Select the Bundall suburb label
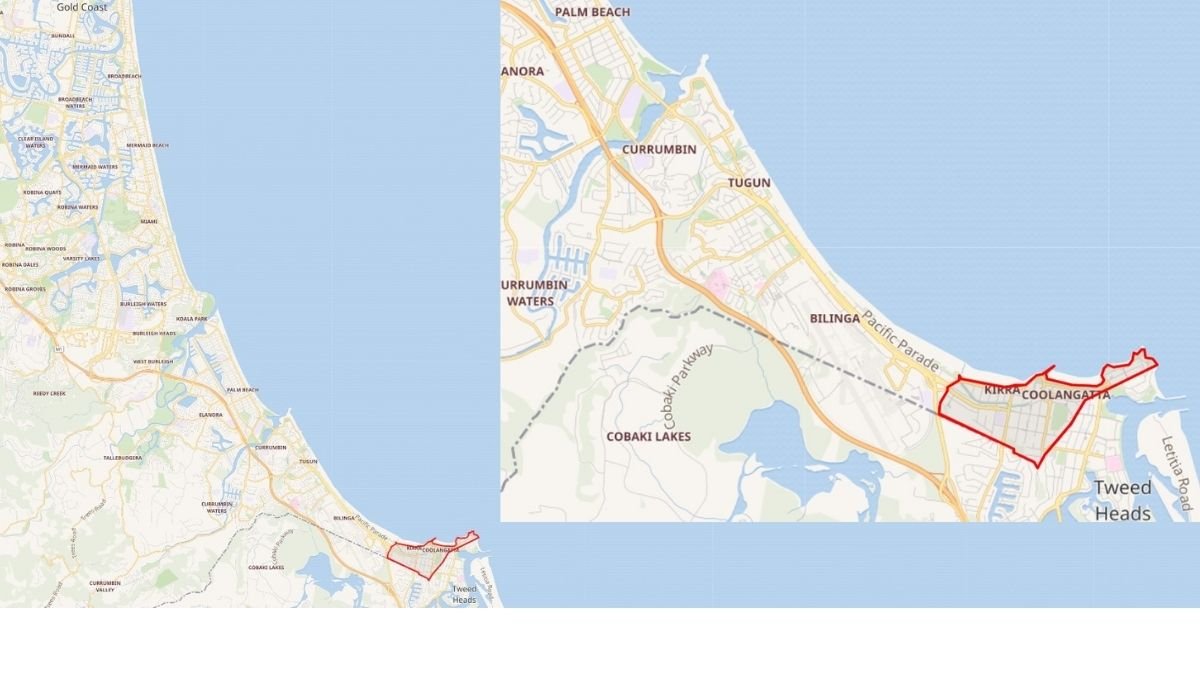 (x=63, y=35)
